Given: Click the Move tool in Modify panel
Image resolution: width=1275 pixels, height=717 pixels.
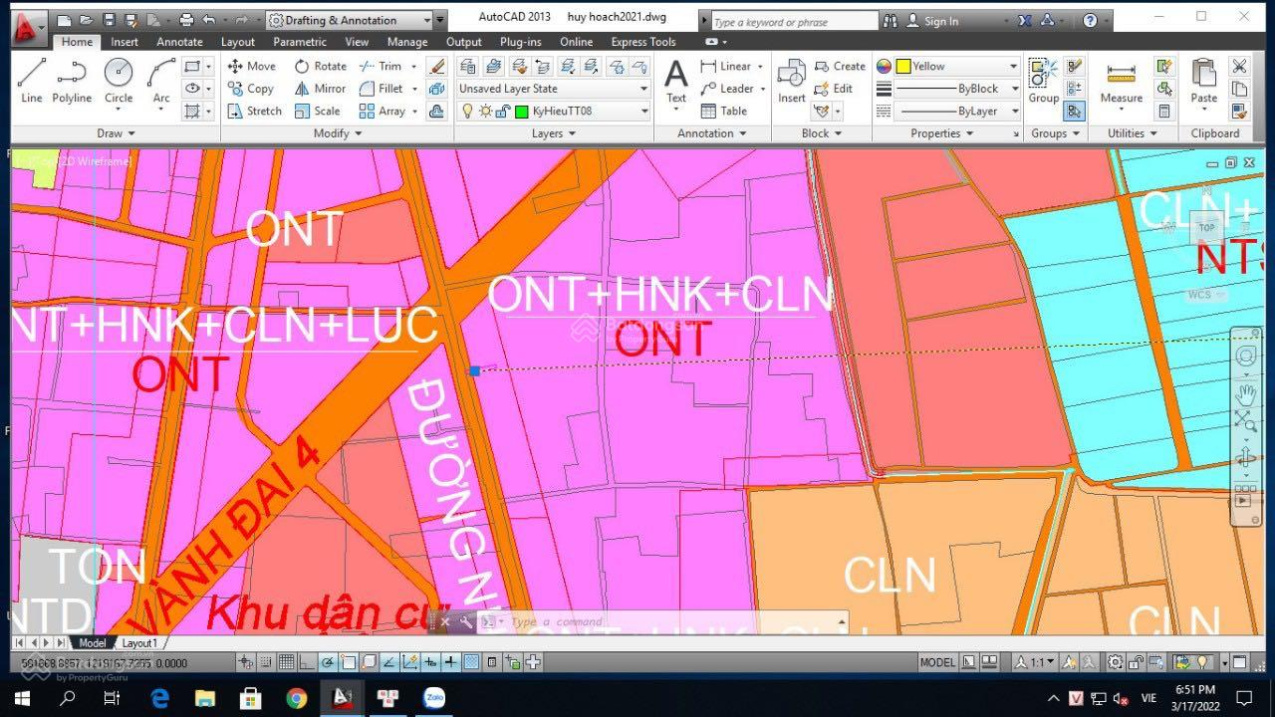Looking at the screenshot, I should [251, 66].
